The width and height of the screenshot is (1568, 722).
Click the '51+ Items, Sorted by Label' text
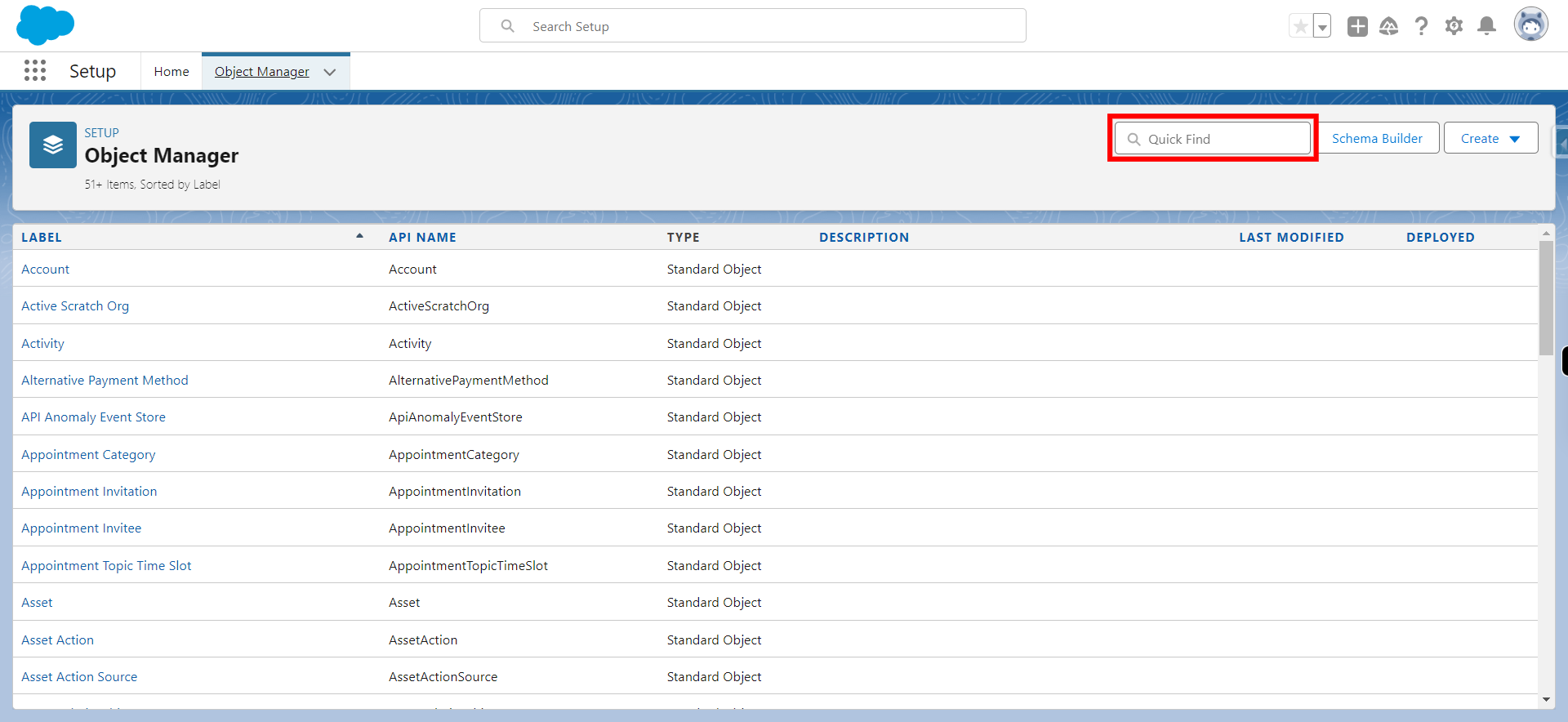click(x=152, y=185)
